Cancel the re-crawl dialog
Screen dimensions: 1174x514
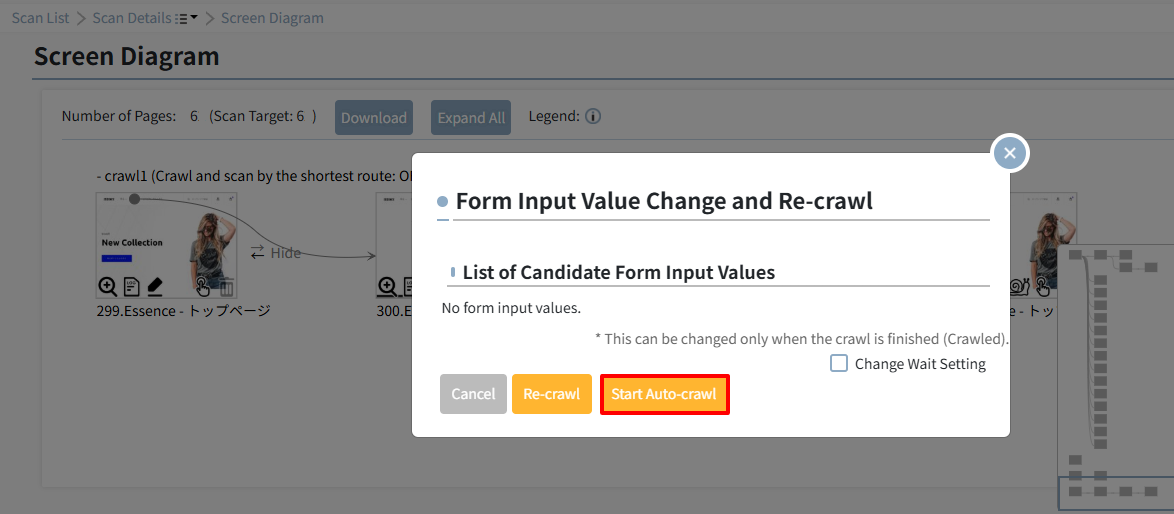click(x=473, y=394)
